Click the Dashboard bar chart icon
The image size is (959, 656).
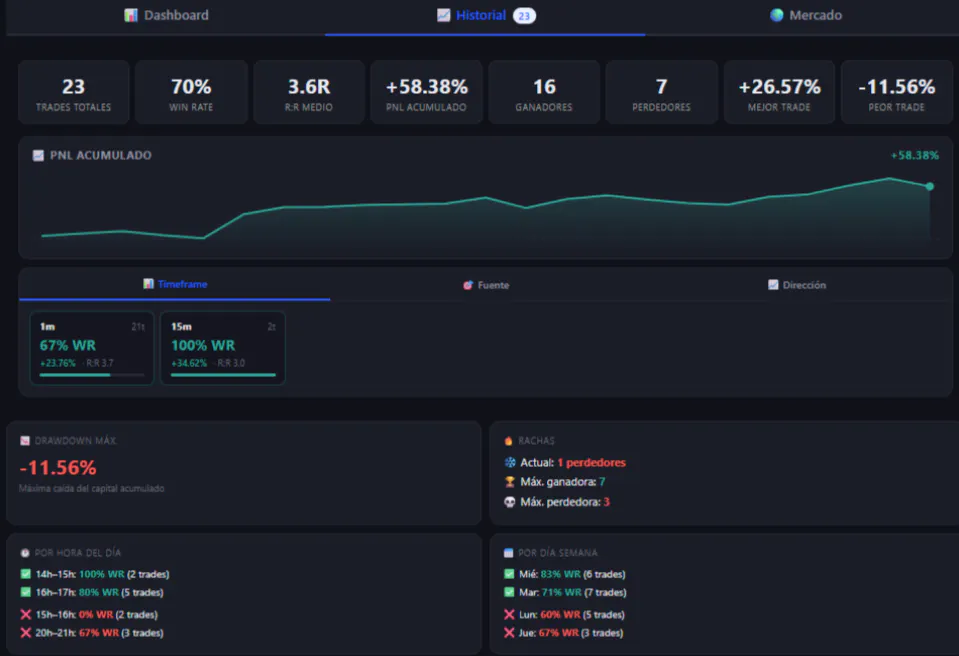(x=131, y=15)
